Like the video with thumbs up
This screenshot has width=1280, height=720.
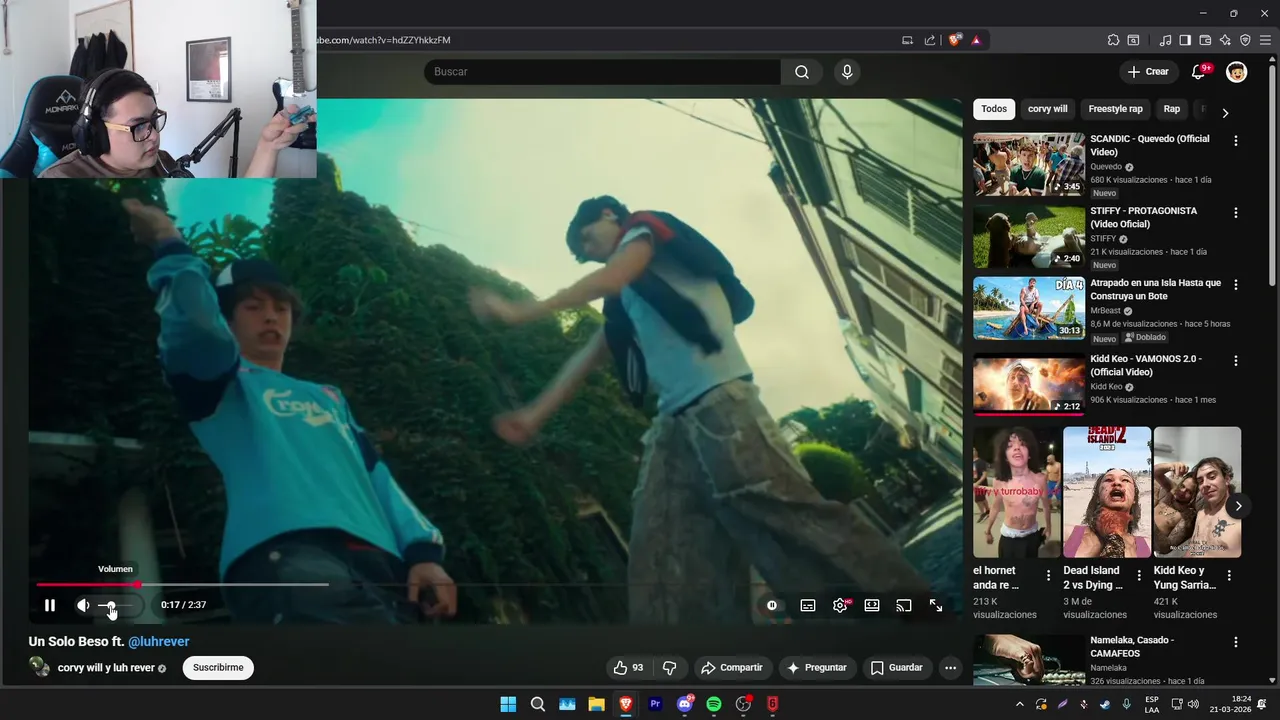pyautogui.click(x=628, y=668)
